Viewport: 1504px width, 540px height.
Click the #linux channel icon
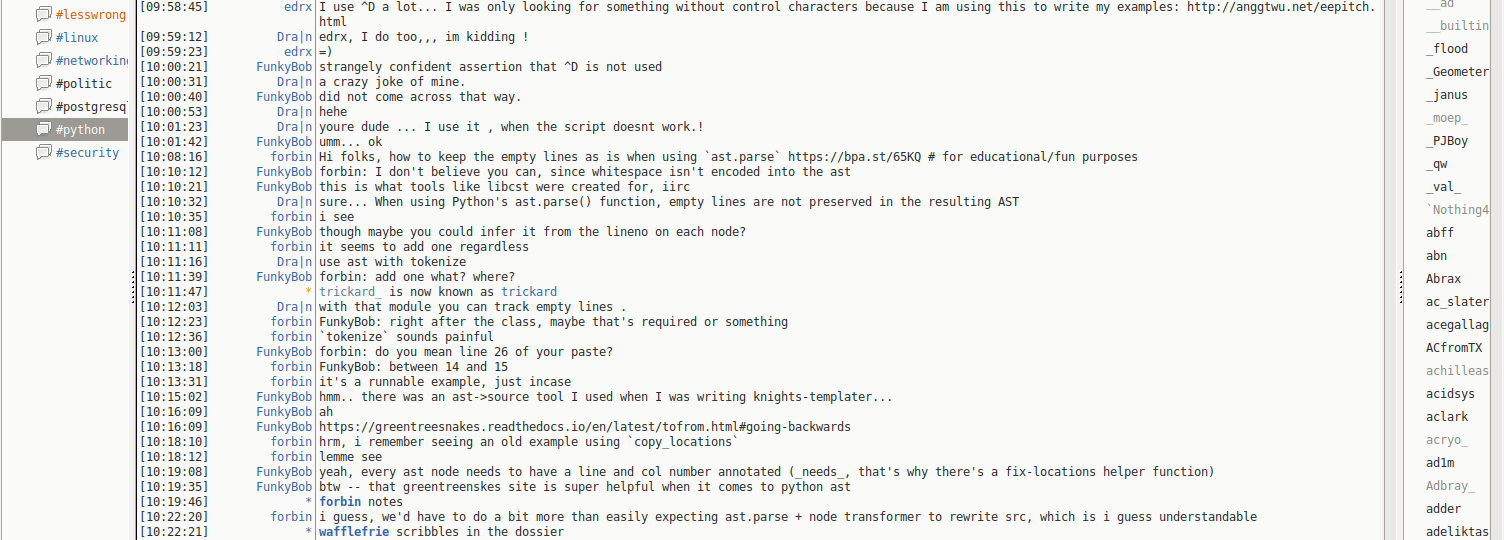pos(43,38)
